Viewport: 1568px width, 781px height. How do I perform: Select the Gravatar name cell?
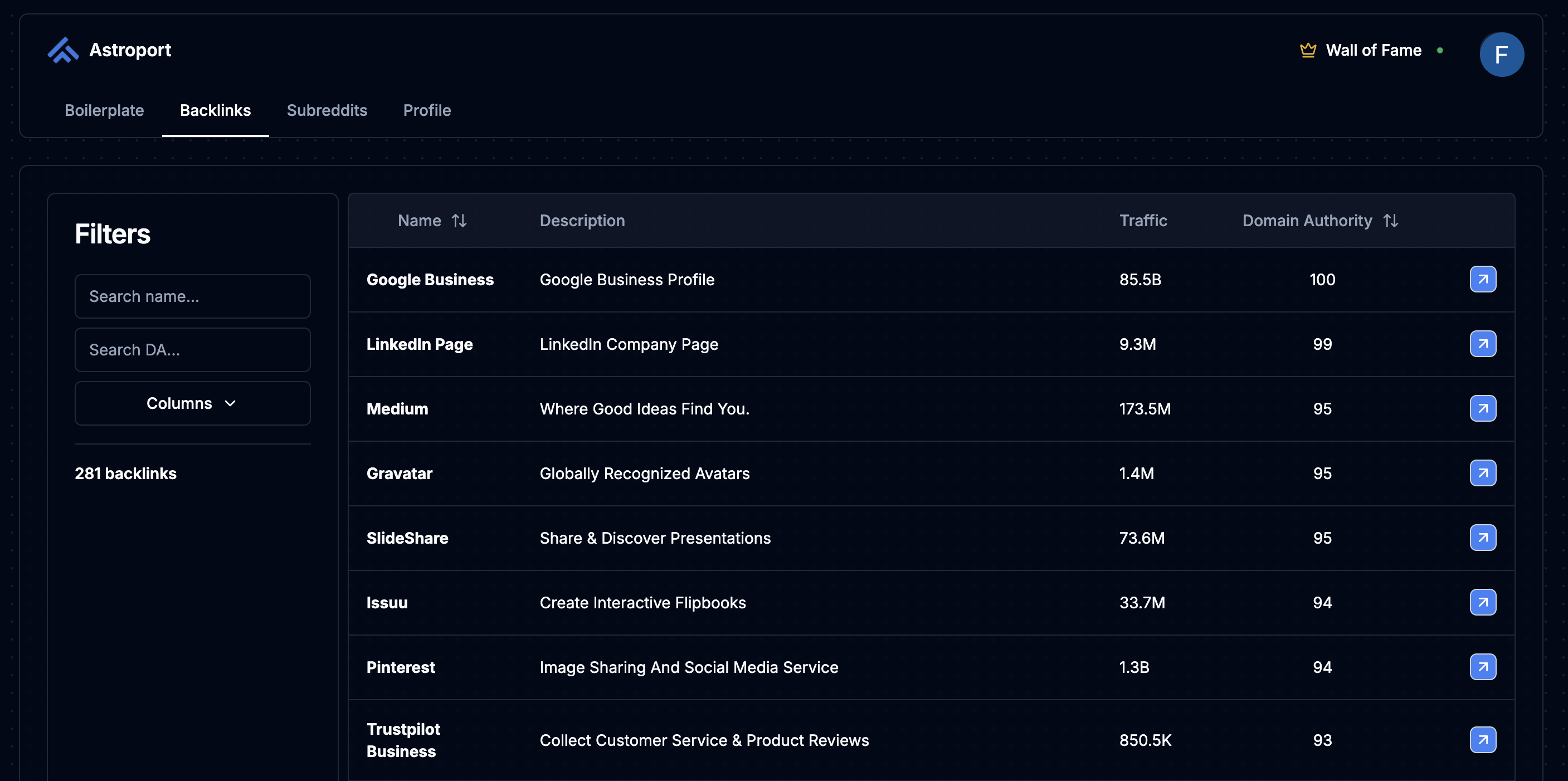tap(400, 473)
